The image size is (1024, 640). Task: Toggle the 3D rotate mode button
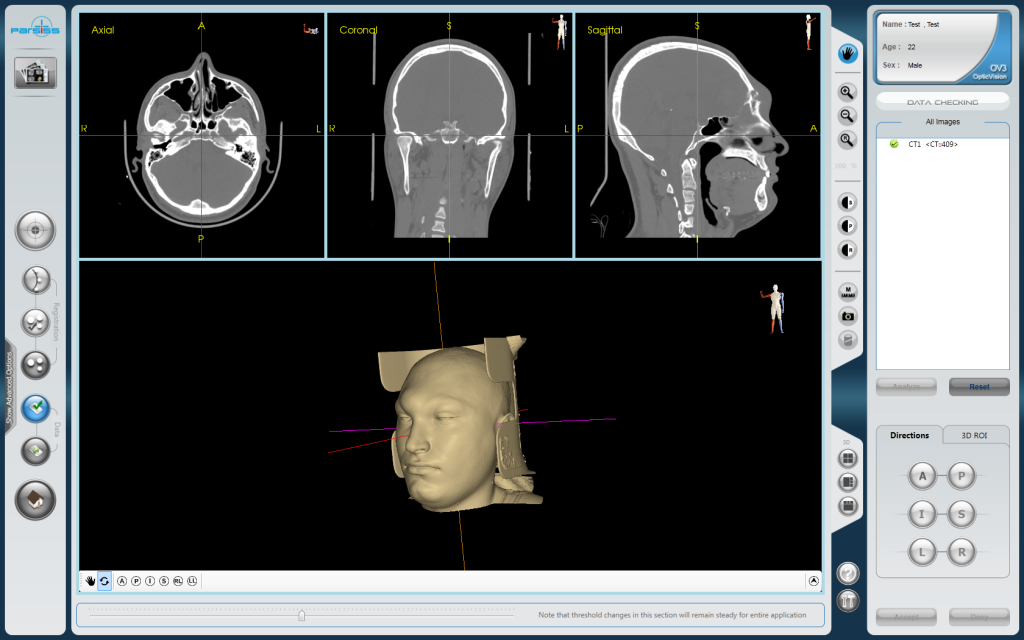(x=104, y=581)
